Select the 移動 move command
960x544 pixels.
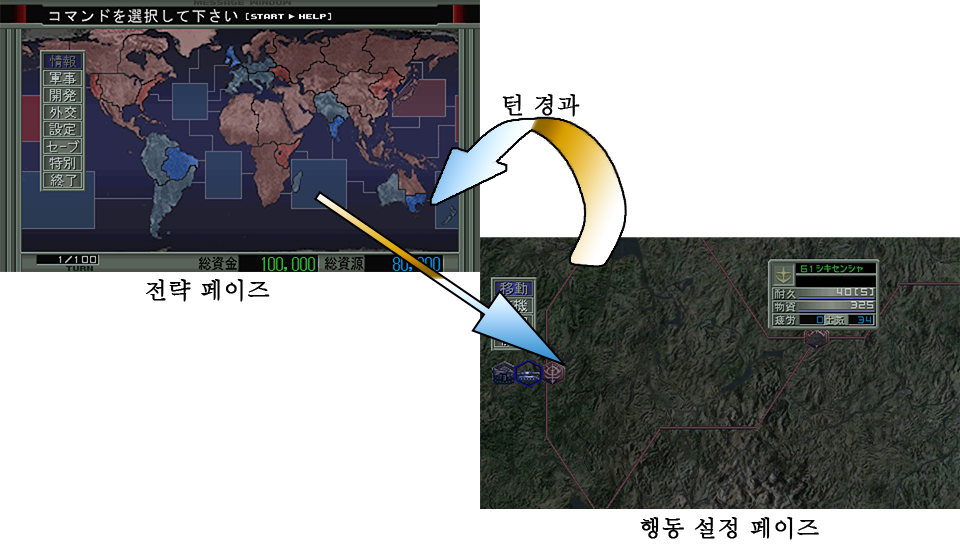[514, 288]
